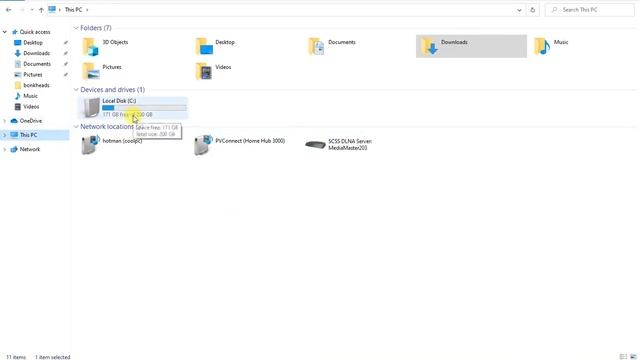Click the forward navigation arrow
This screenshot has width=640, height=360.
[22, 10]
